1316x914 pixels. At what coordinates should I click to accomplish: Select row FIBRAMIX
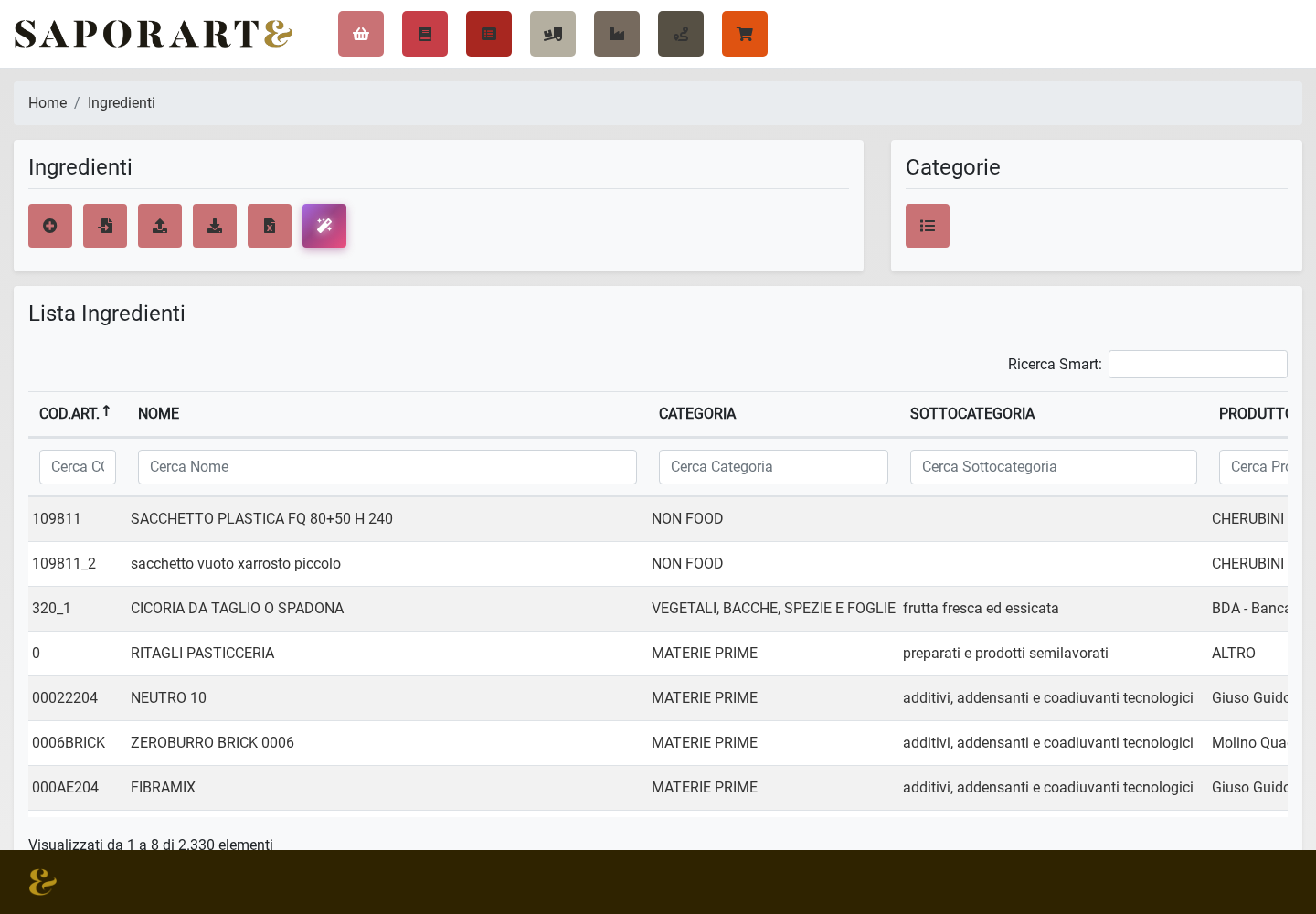tap(658, 788)
